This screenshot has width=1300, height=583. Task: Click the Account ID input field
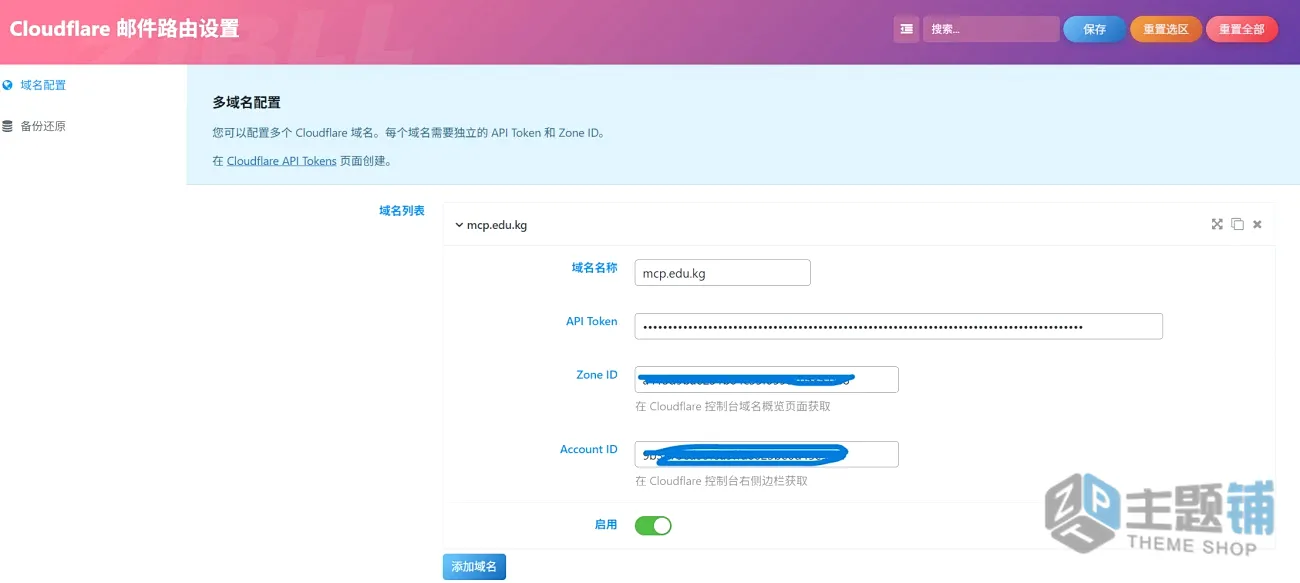[766, 454]
